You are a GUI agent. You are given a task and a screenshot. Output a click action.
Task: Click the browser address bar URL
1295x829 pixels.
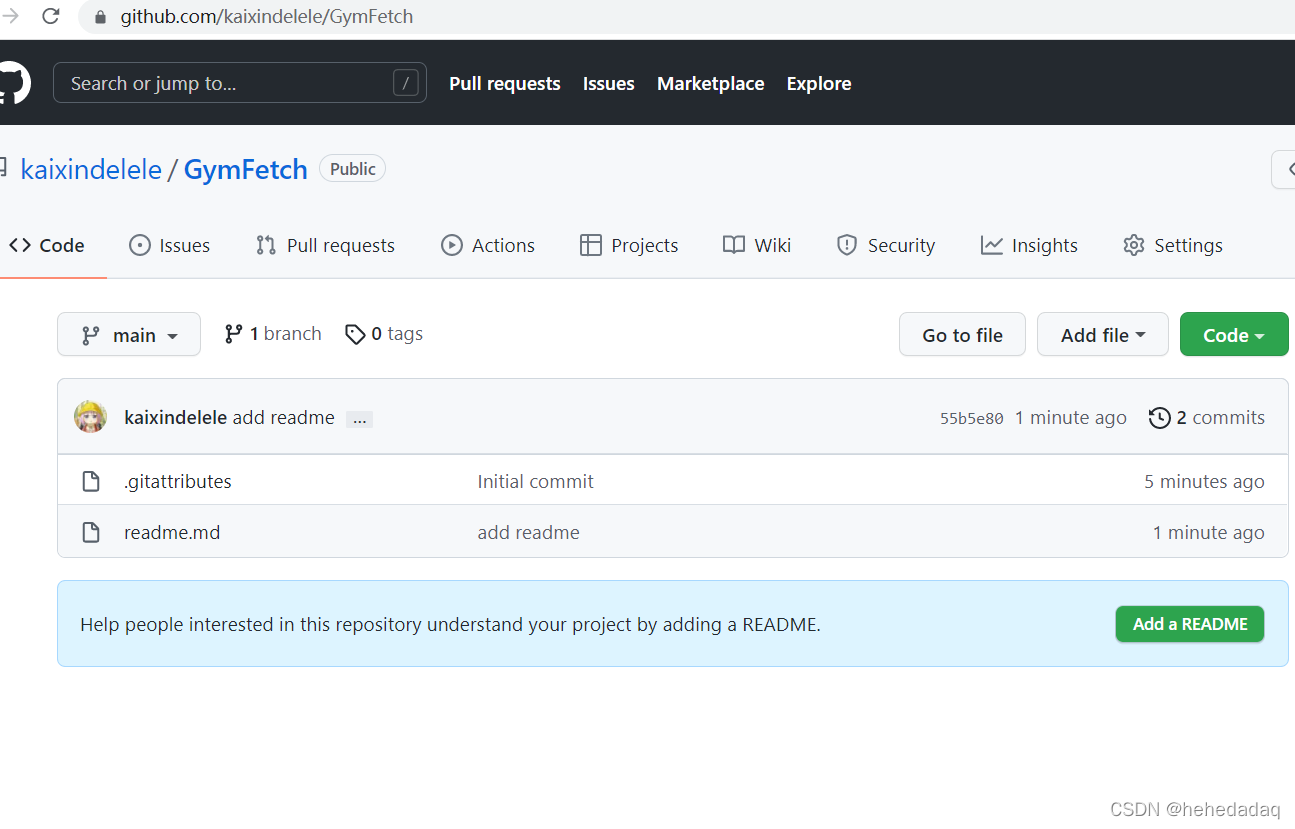(x=267, y=17)
